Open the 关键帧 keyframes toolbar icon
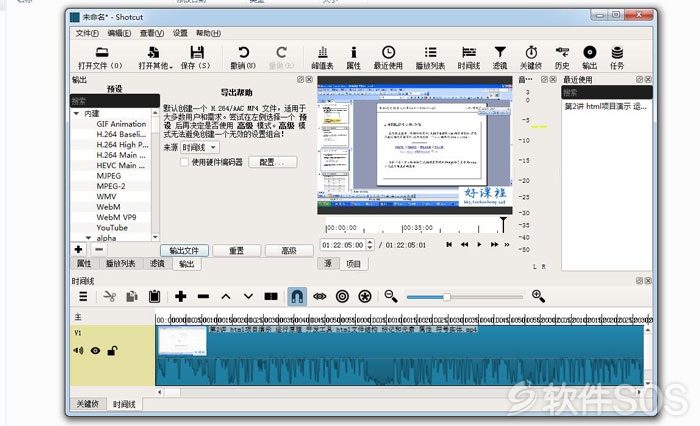Viewport: 700px width, 426px height. 531,58
